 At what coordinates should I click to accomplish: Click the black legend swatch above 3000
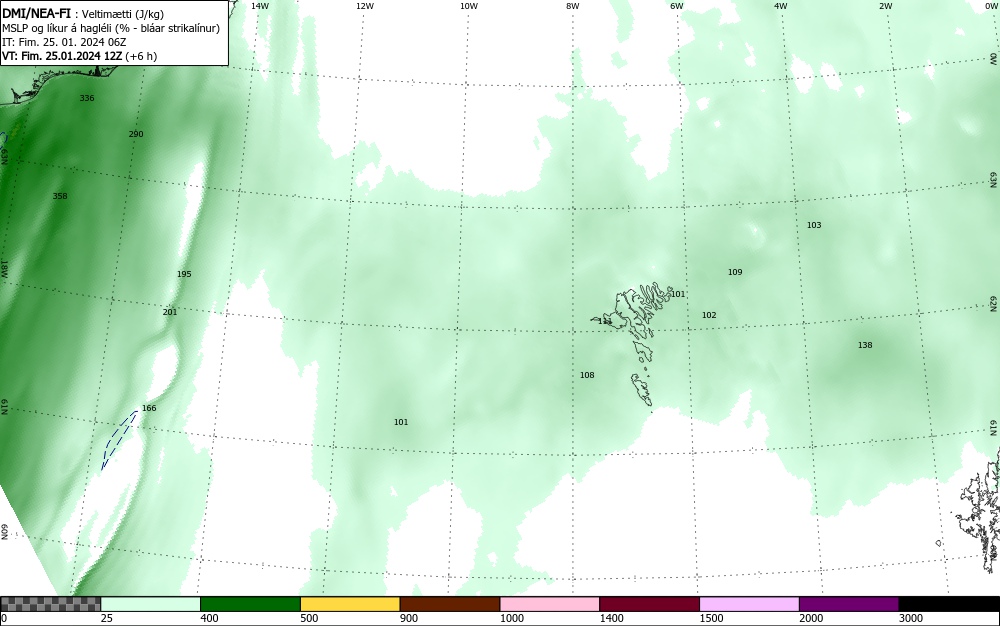pyautogui.click(x=949, y=604)
